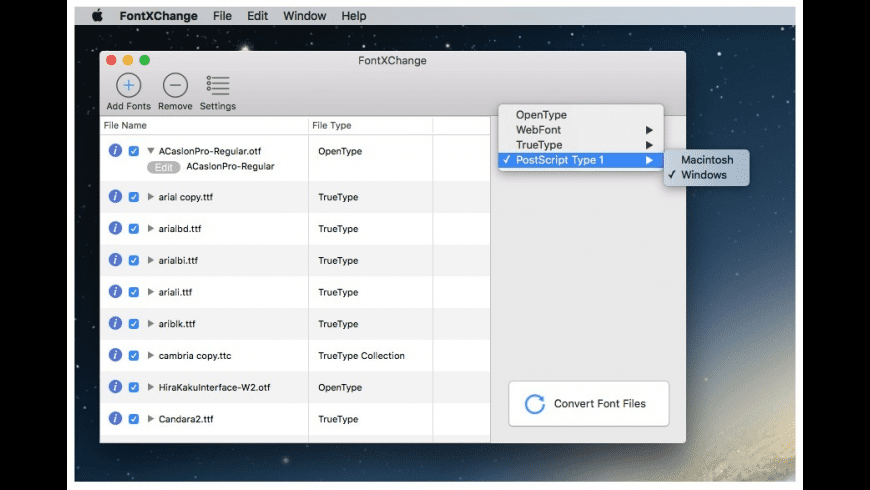Click the Convert Font Files button
Viewport: 870px width, 490px height.
tap(589, 403)
